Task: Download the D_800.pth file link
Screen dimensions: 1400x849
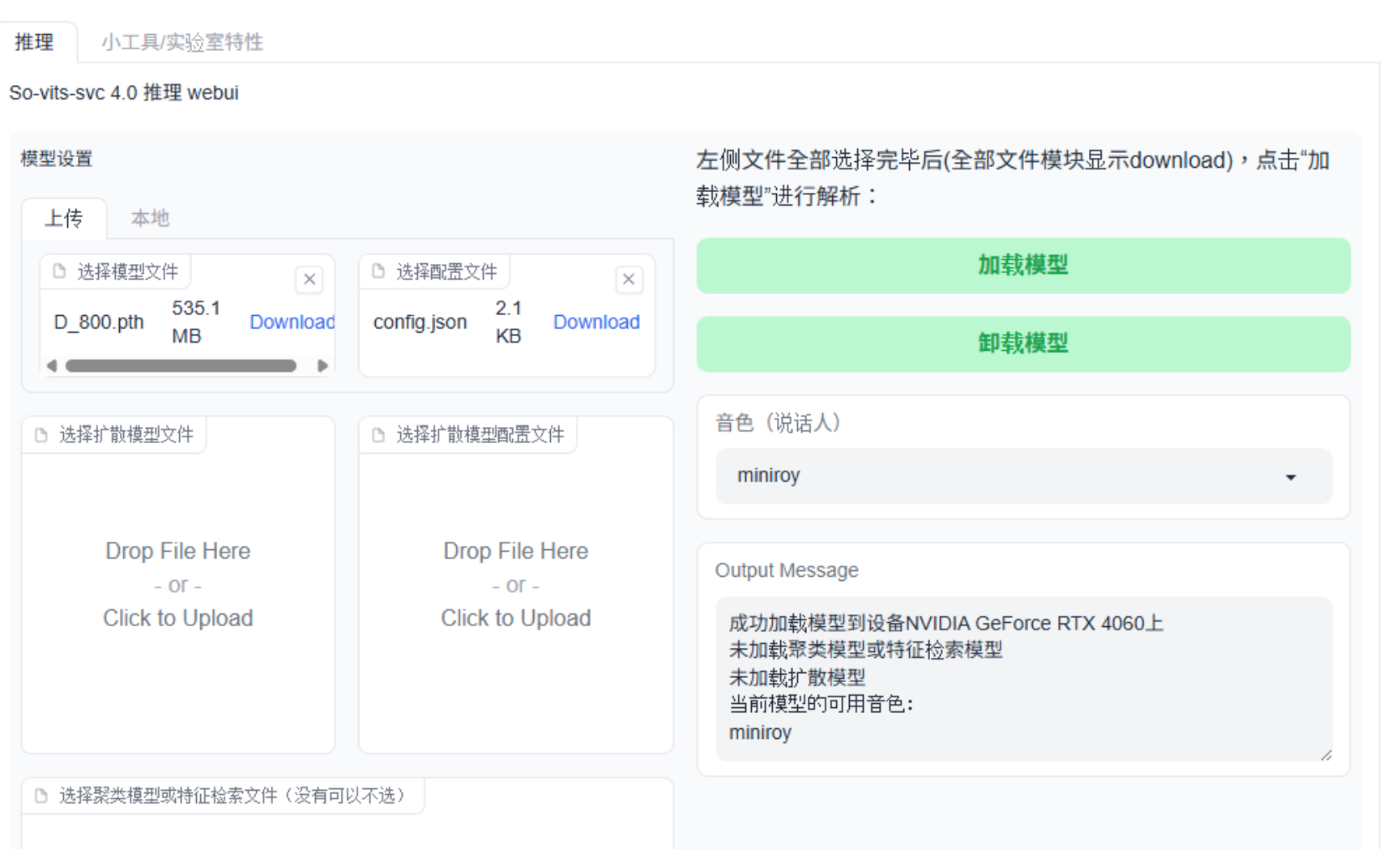Action: click(292, 322)
